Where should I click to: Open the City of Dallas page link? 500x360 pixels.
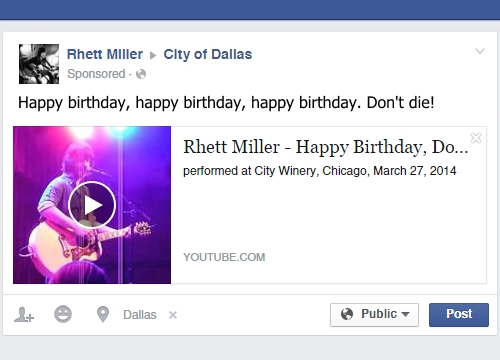coord(208,54)
